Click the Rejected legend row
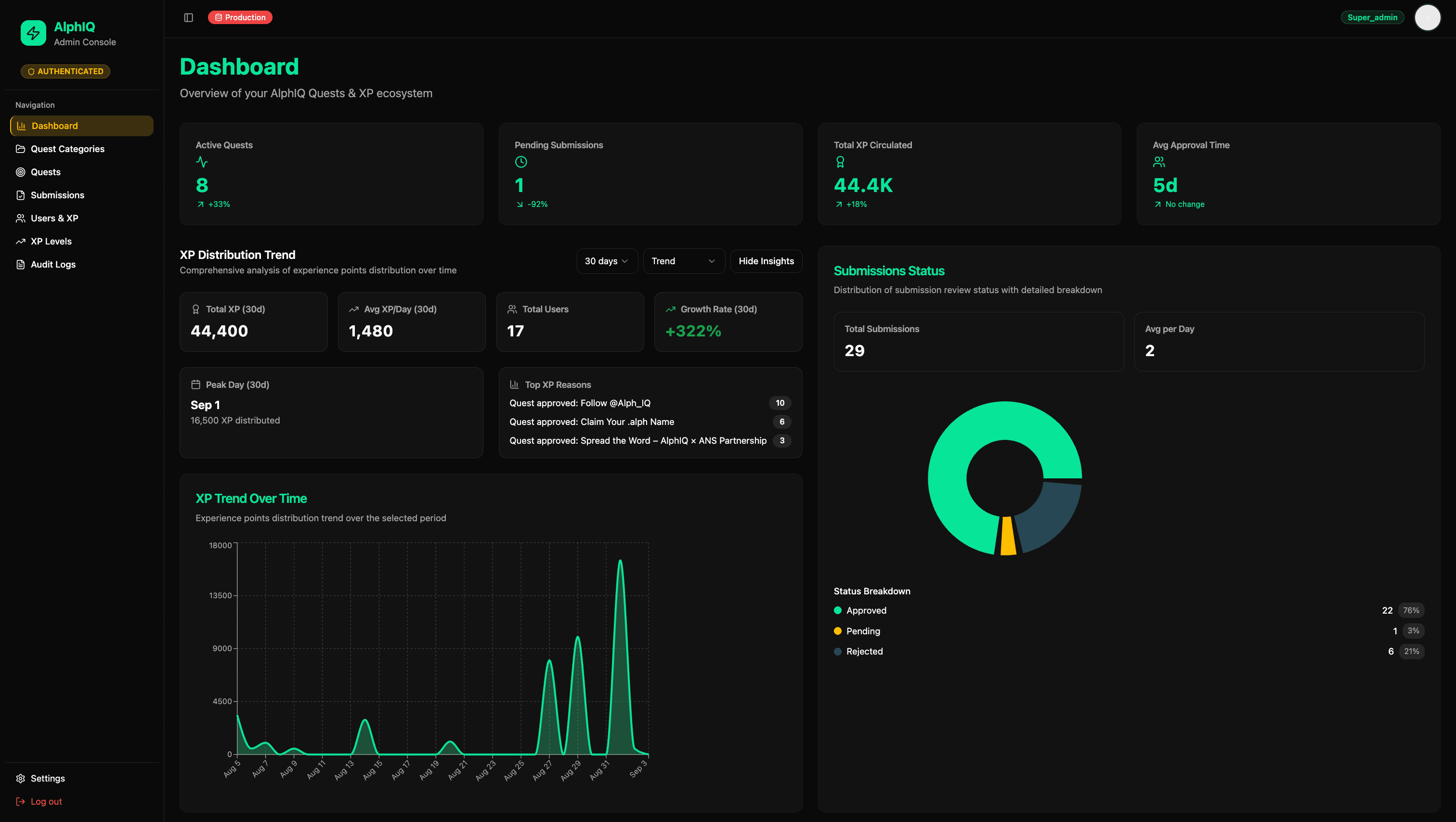 [x=1129, y=652]
